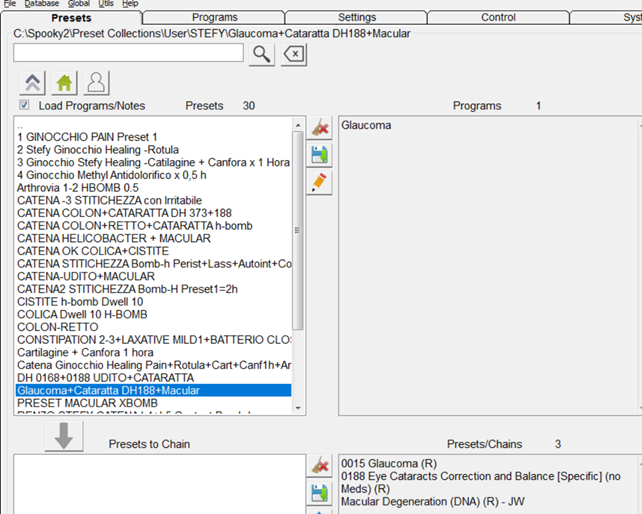This screenshot has height=514, width=642.
Task: Open the Utils menu
Action: pyautogui.click(x=106, y=4)
